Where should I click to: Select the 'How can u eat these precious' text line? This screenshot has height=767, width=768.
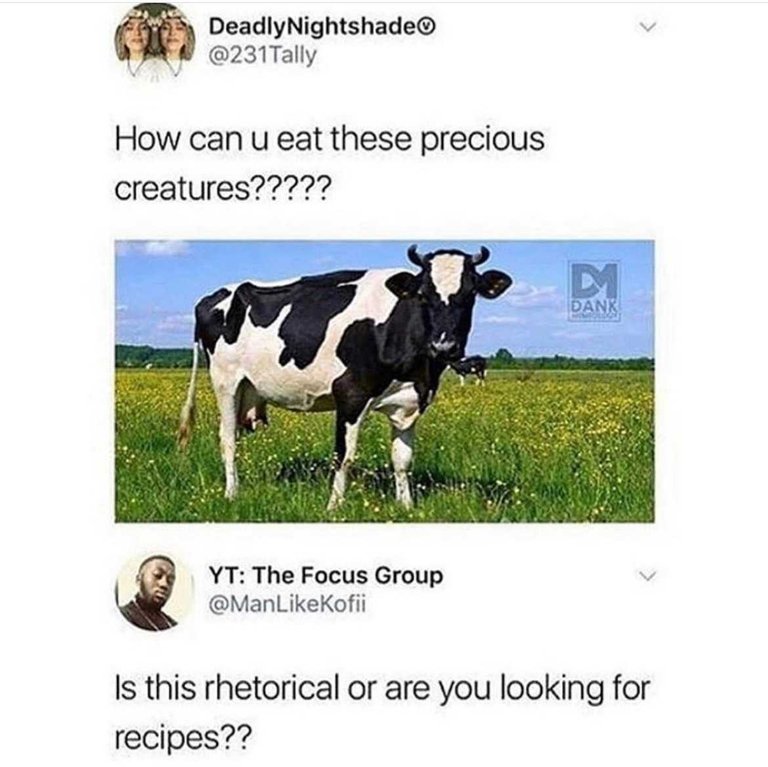pos(330,140)
